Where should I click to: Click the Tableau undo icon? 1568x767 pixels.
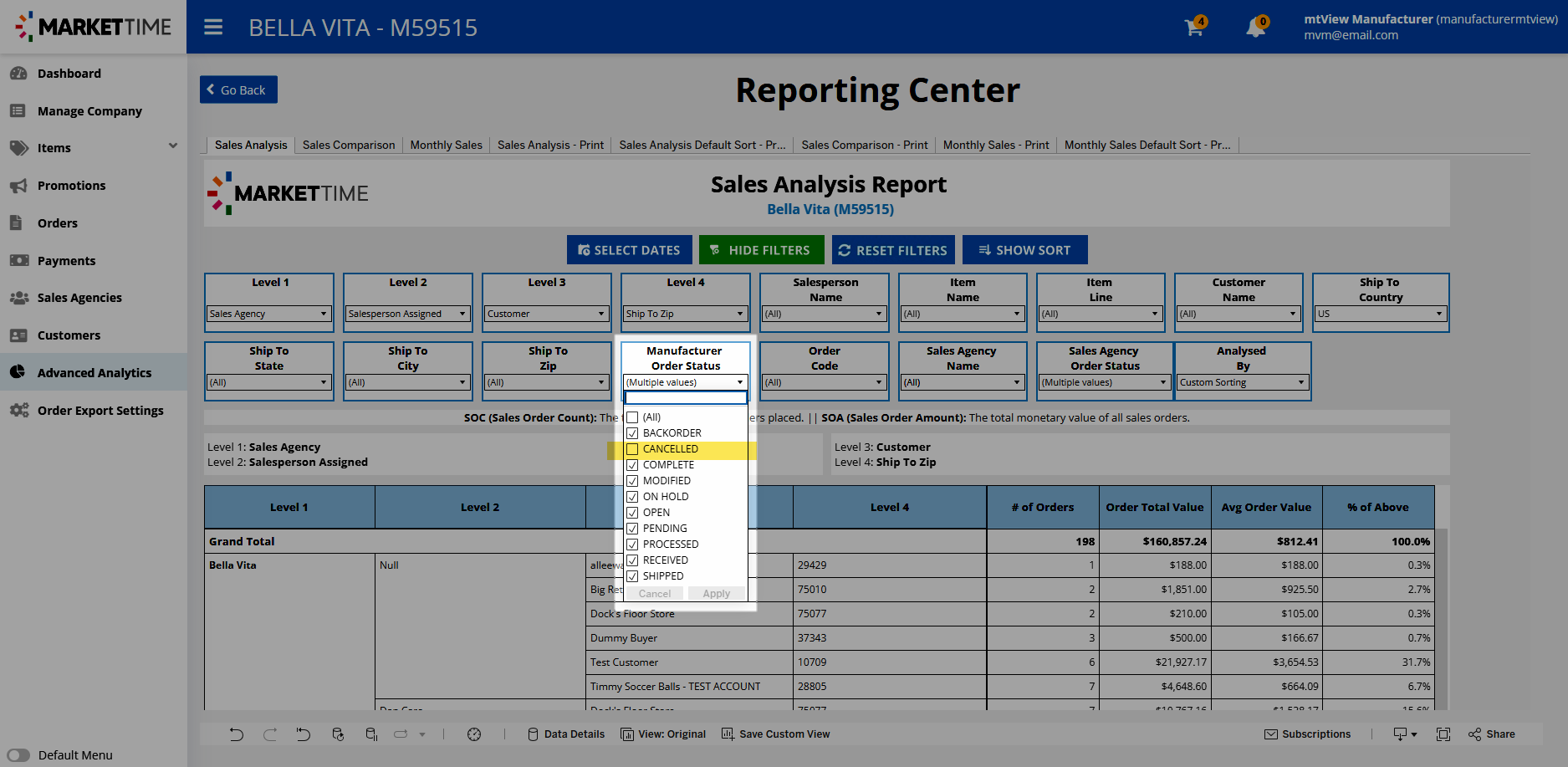(x=237, y=734)
